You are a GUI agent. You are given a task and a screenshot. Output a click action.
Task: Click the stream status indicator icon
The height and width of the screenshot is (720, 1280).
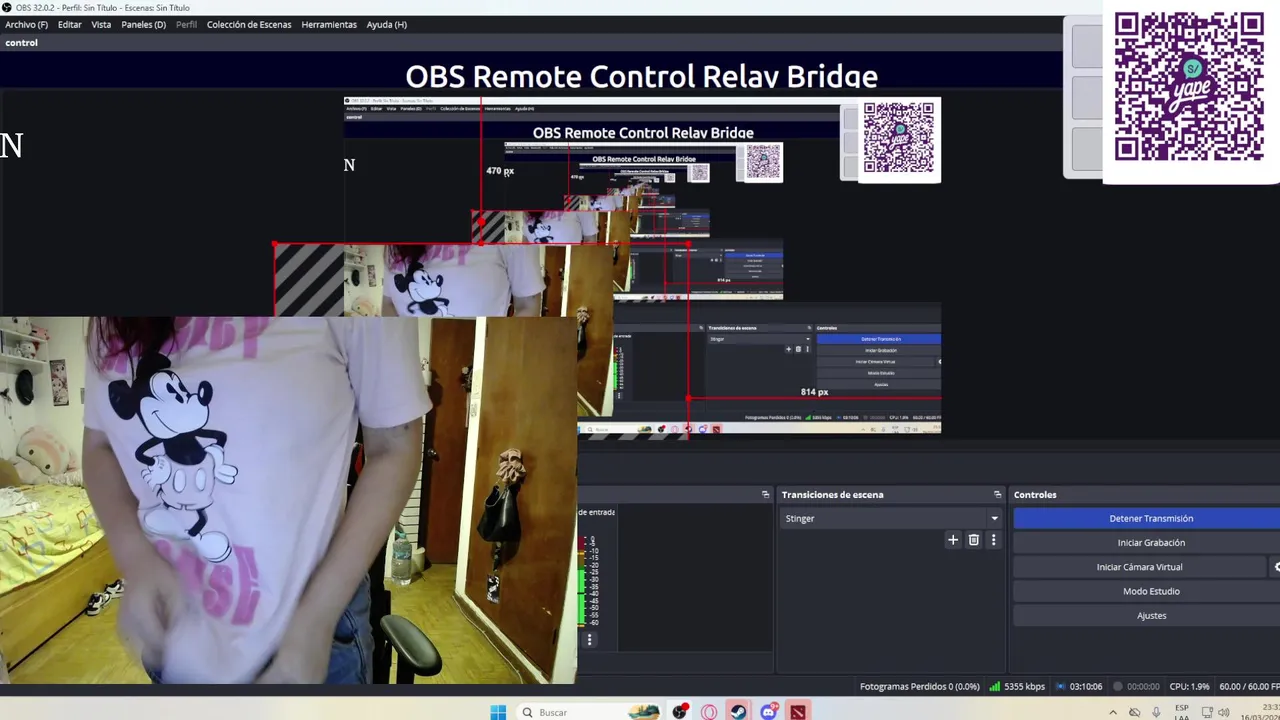pos(1061,686)
